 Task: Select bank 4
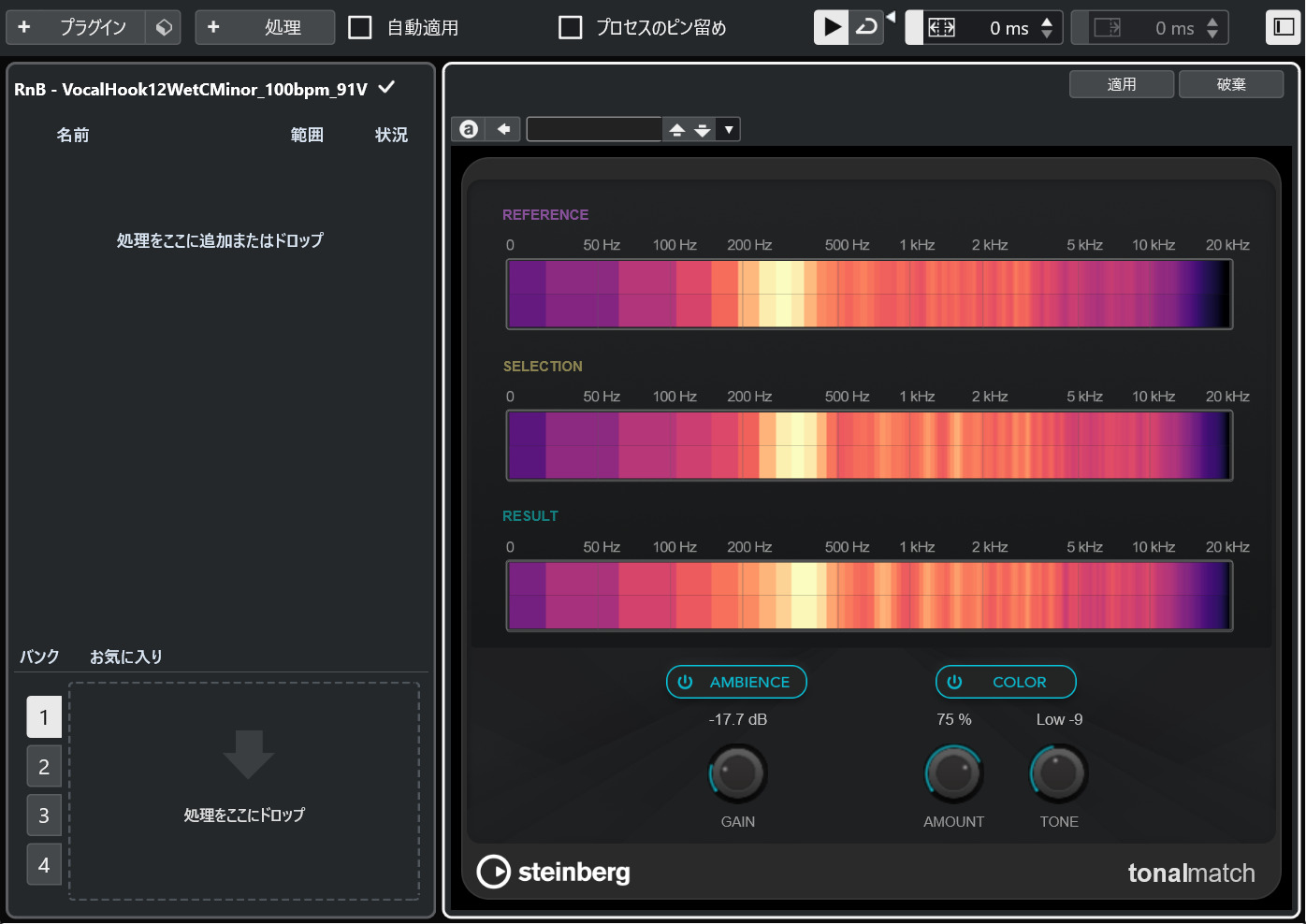(x=44, y=865)
